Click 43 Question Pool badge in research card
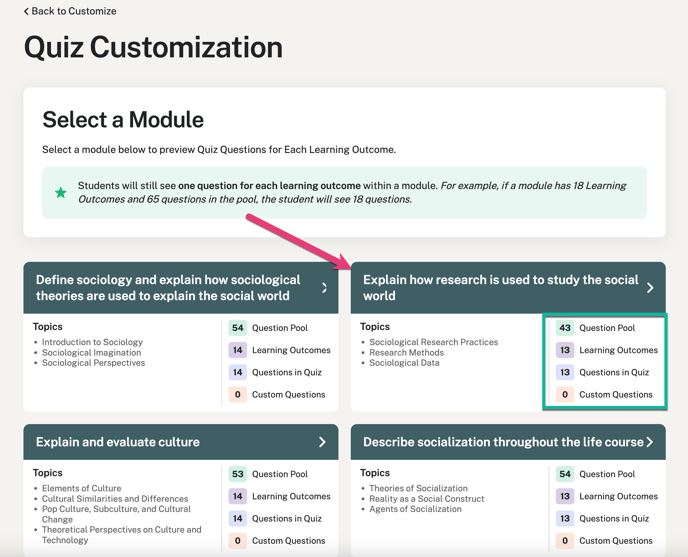 click(x=565, y=328)
